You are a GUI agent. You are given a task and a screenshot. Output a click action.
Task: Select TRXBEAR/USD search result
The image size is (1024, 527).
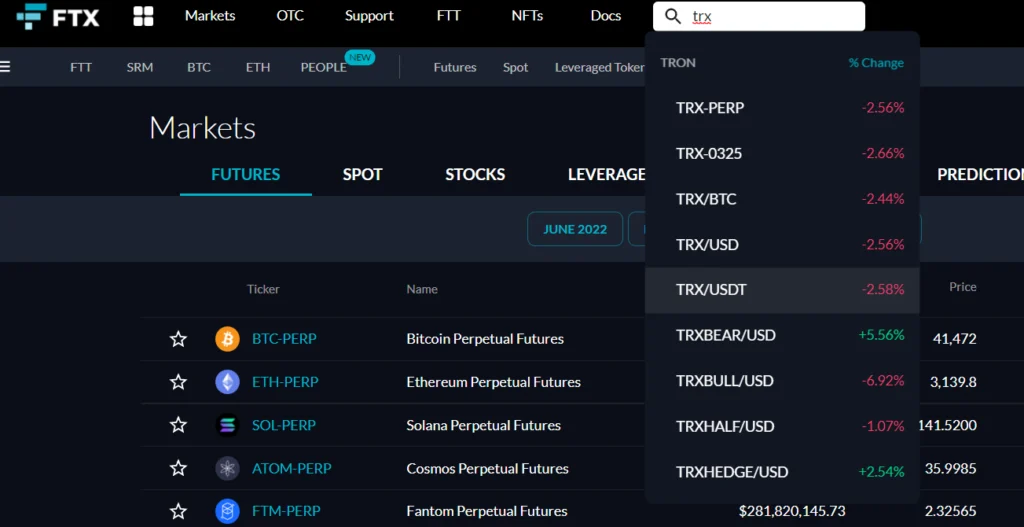point(782,335)
